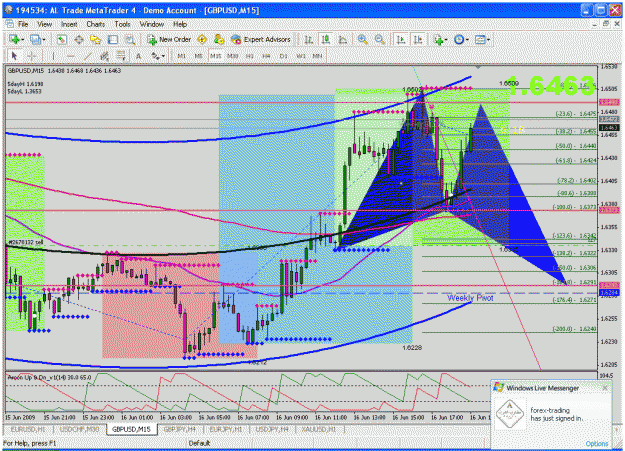Expand the Profiles dropdown arrow
Viewport: 625px width, 451px height.
click(x=43, y=40)
